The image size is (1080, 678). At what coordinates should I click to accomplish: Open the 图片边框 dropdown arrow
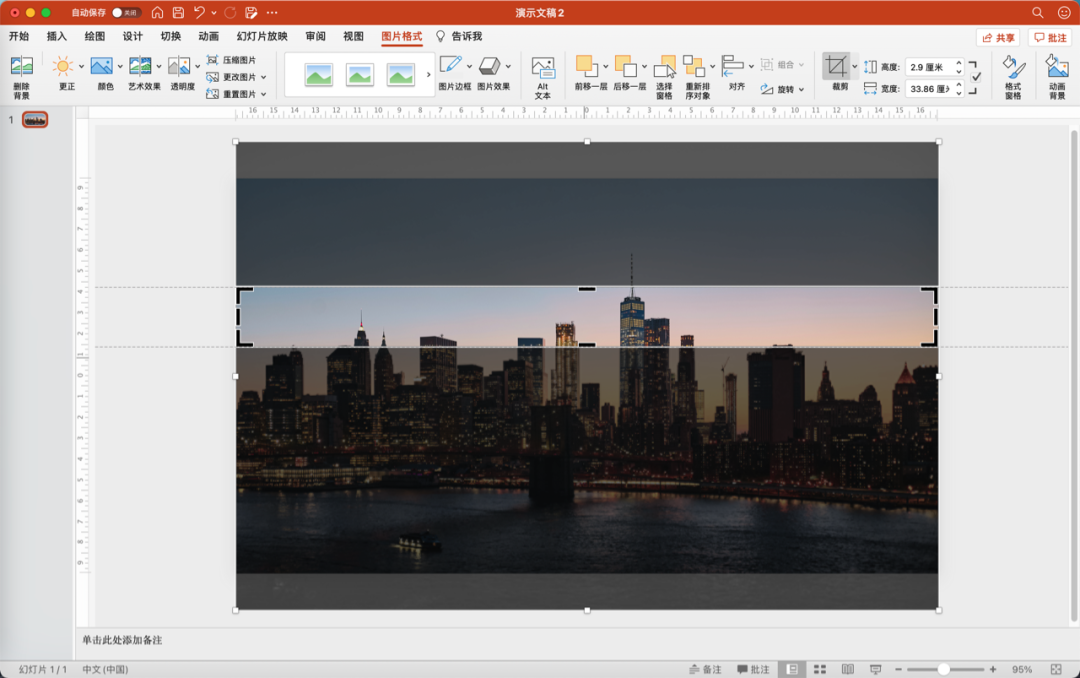[x=469, y=67]
